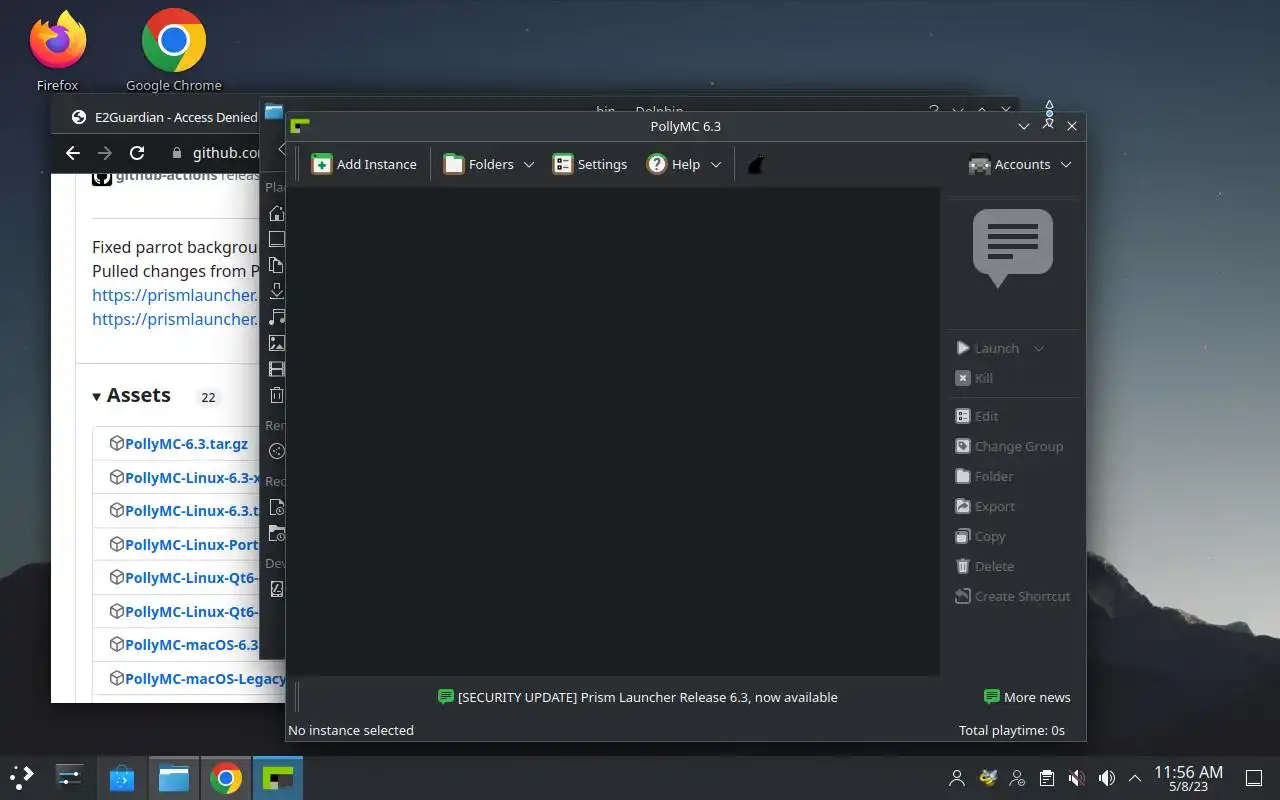This screenshot has width=1280, height=800.
Task: Click 'Total playtime: 0s' in status bar
Action: pyautogui.click(x=1012, y=730)
